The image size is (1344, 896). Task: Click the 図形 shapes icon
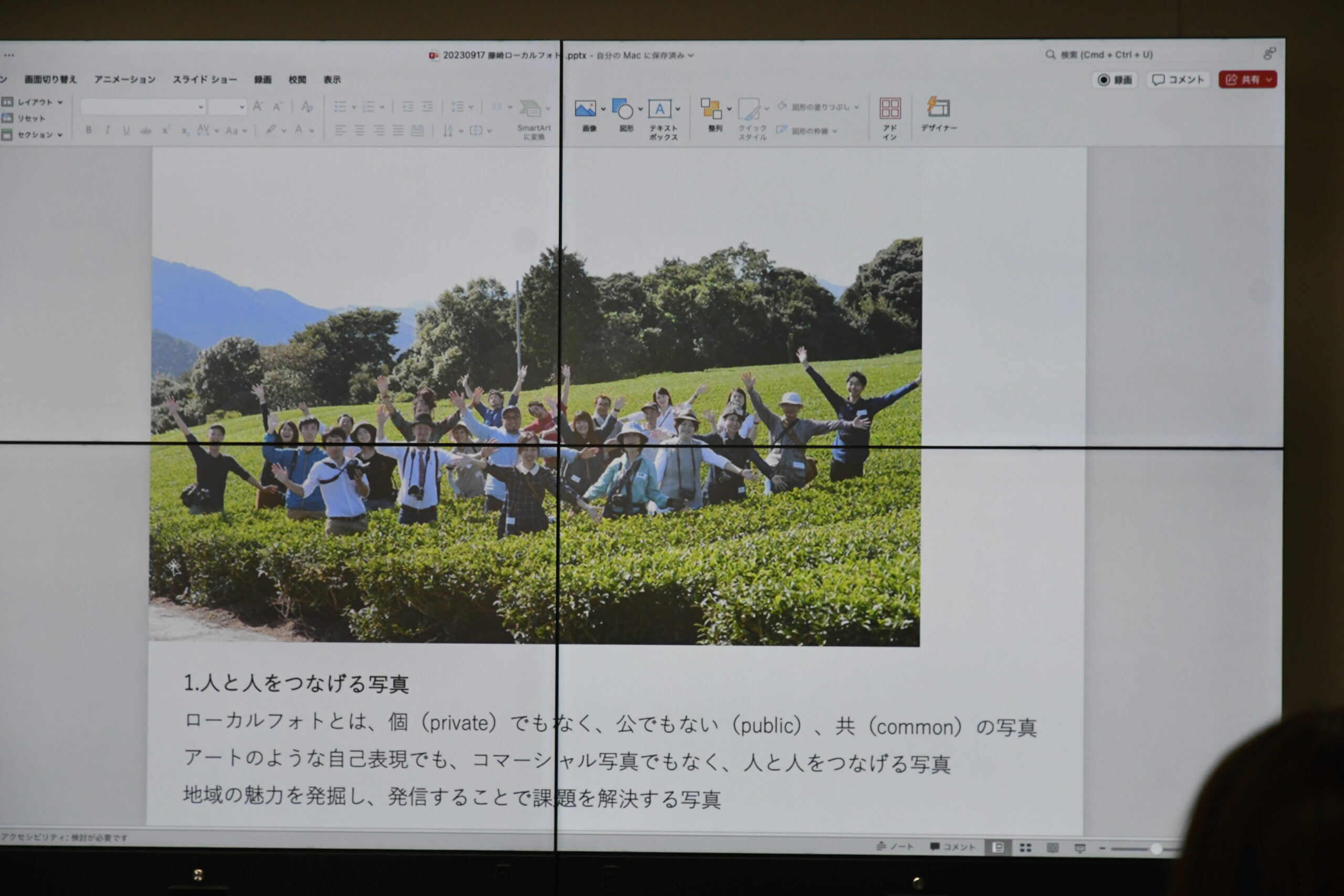(622, 109)
